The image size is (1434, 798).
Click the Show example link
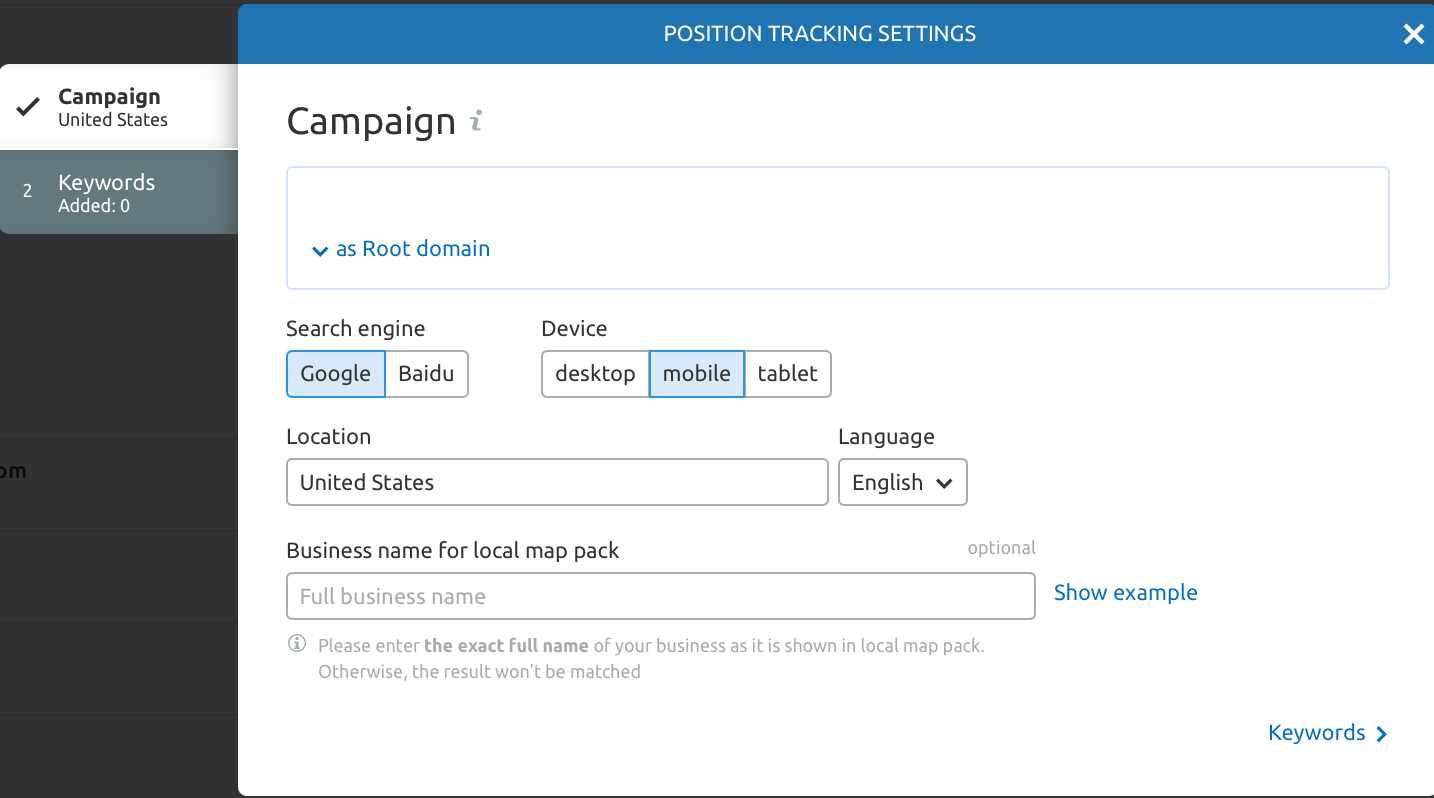coord(1125,593)
